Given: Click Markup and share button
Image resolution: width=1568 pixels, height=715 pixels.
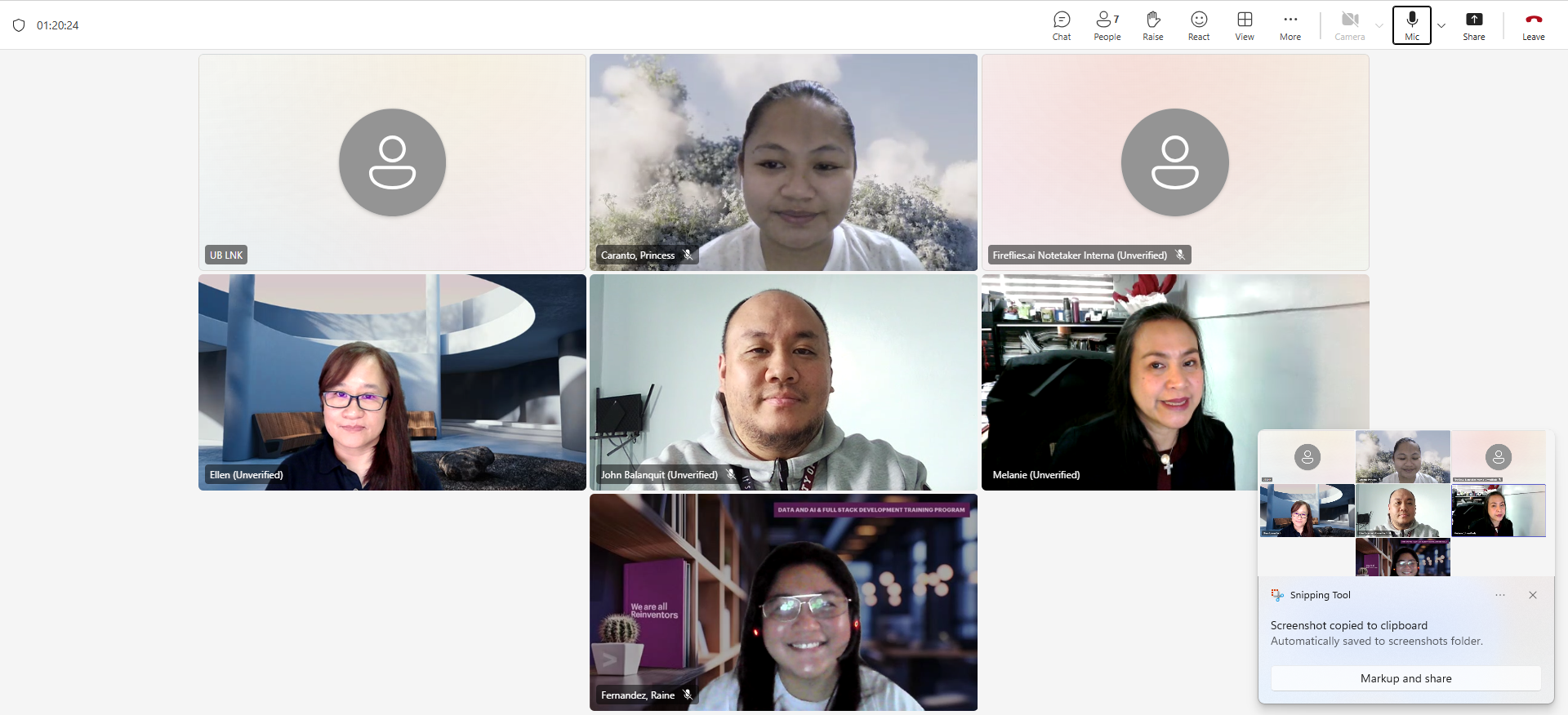Looking at the screenshot, I should point(1405,678).
